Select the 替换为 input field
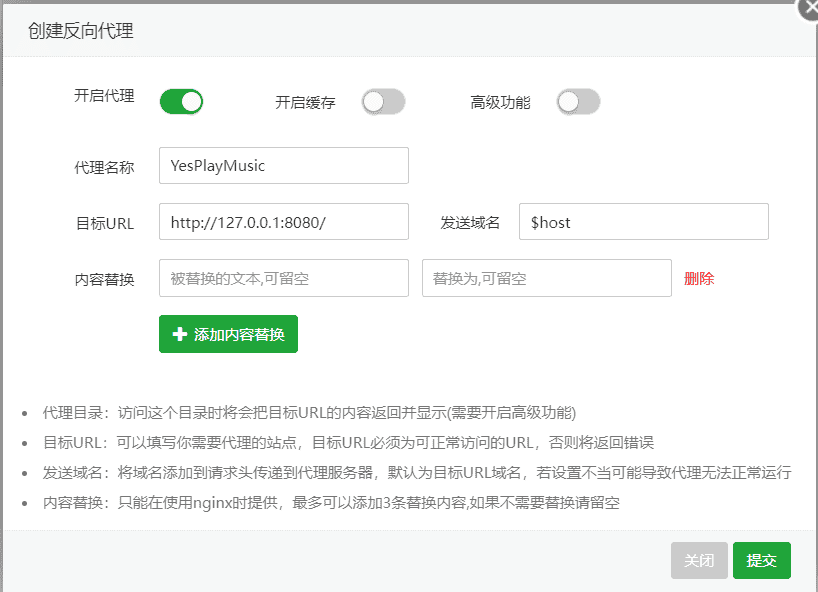 click(546, 278)
